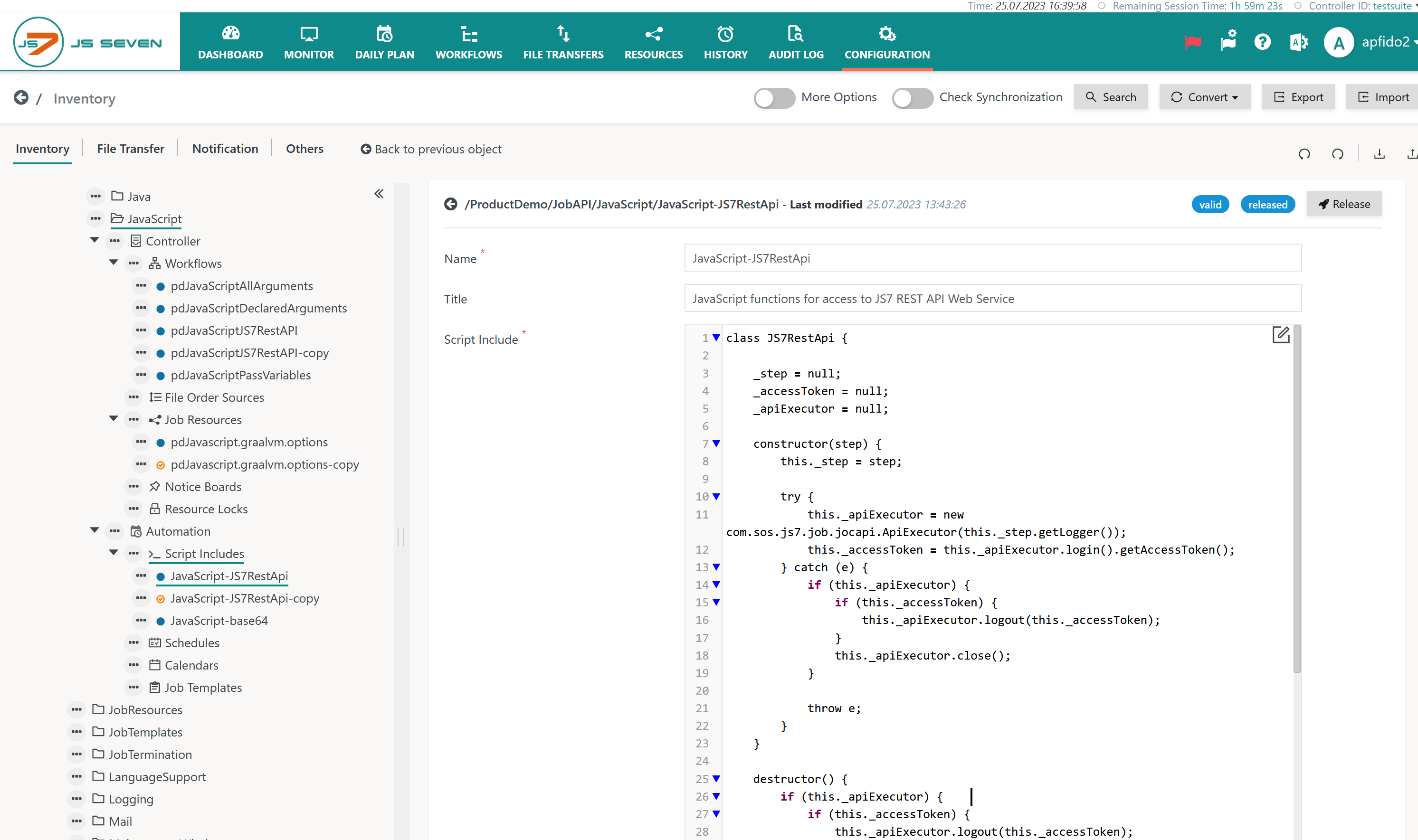Click the script editor vertical scrollbar
Image resolution: width=1418 pixels, height=840 pixels.
[1297, 498]
